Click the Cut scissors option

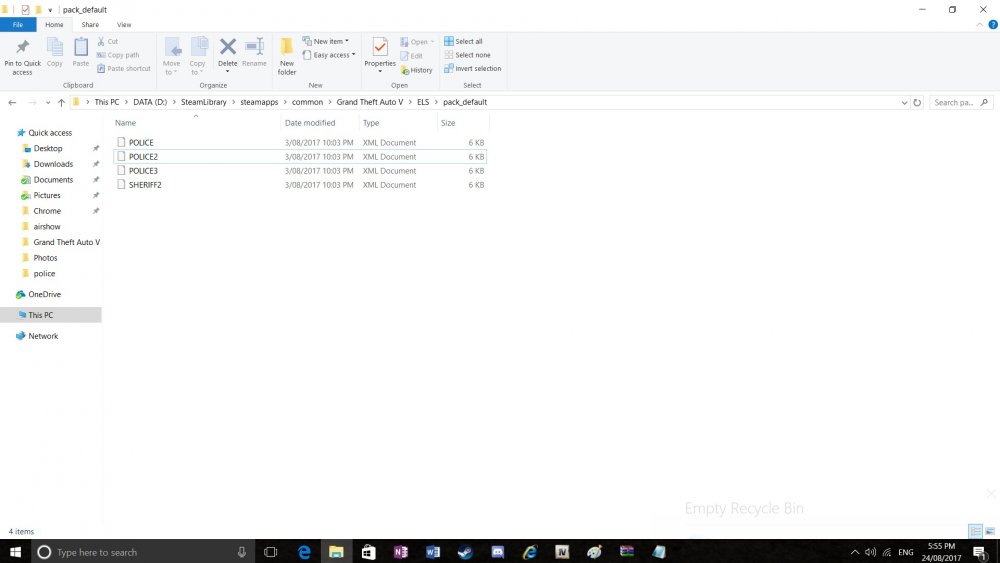(x=108, y=41)
